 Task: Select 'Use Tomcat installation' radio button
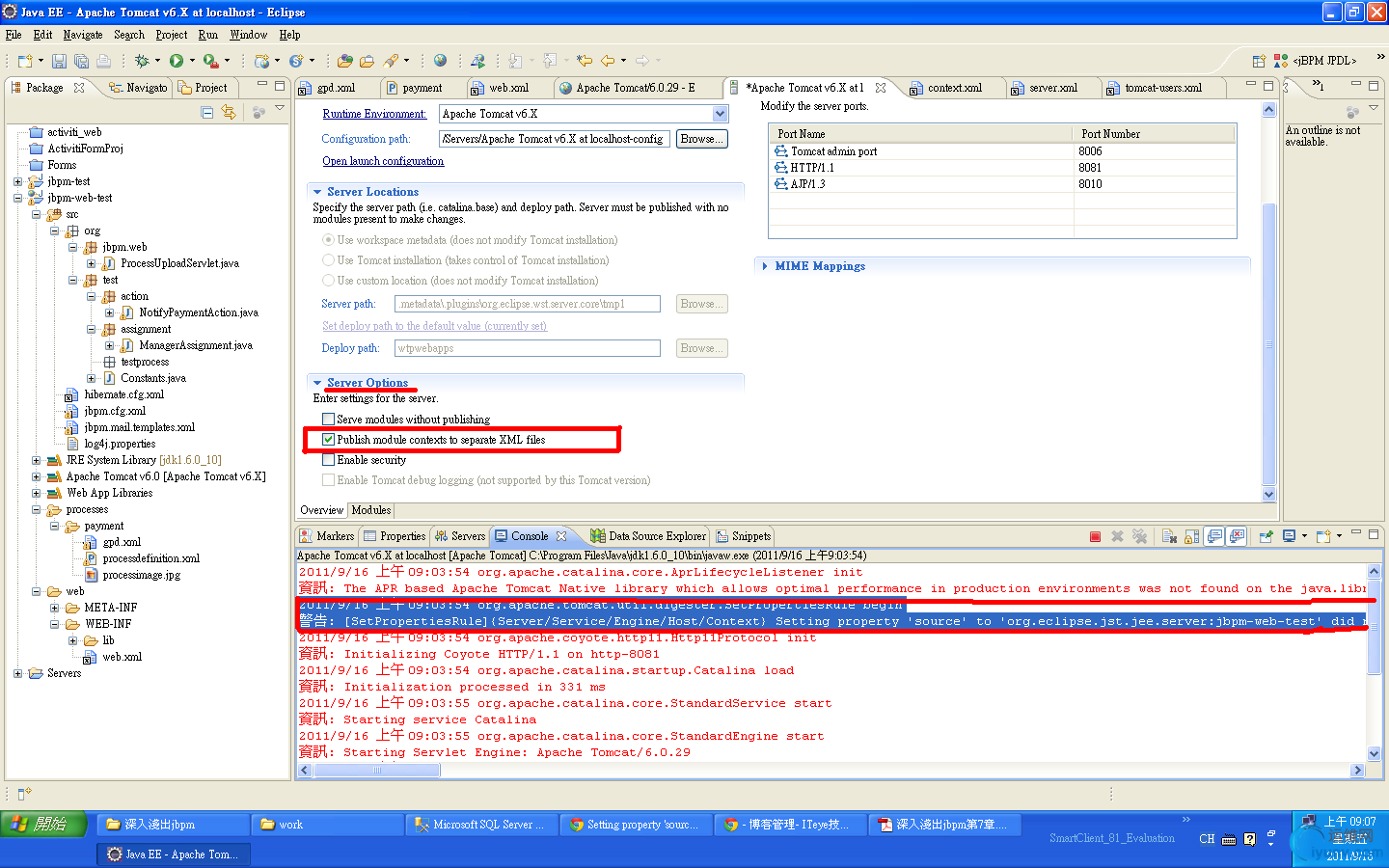pyautogui.click(x=328, y=260)
